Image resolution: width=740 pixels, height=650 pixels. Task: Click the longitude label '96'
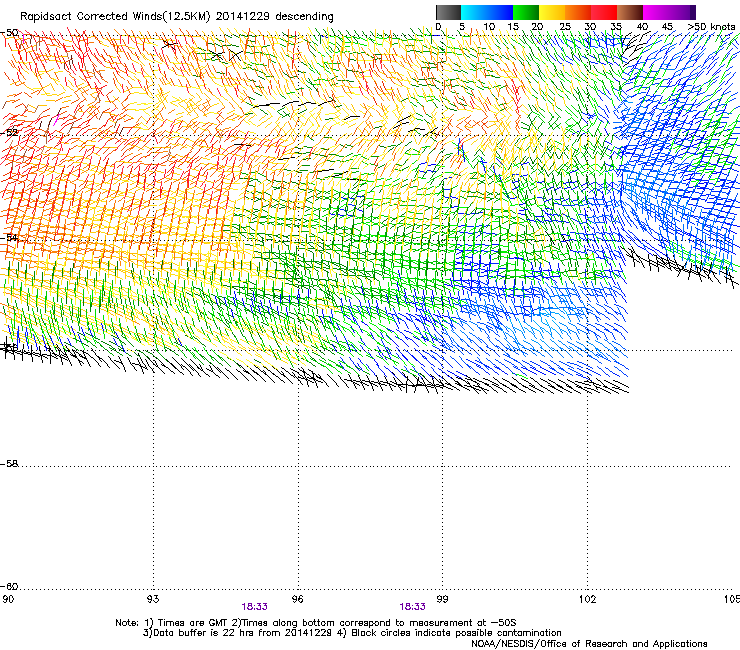[297, 599]
